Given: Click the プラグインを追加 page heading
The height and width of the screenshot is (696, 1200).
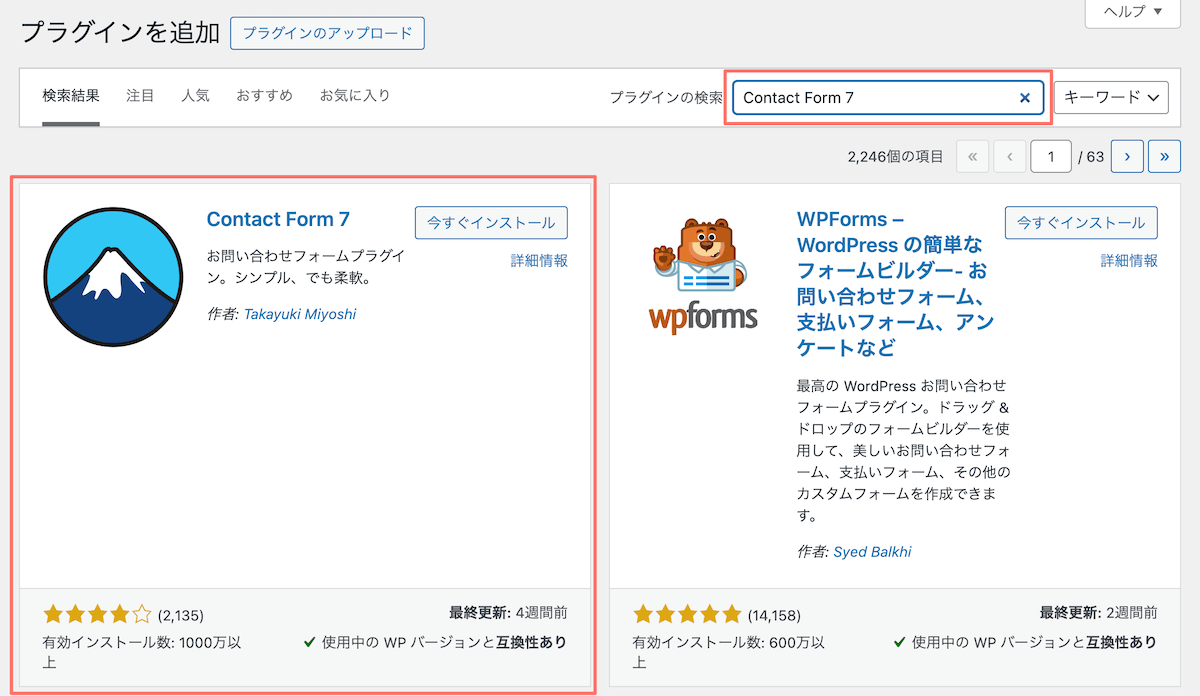Looking at the screenshot, I should click(120, 33).
